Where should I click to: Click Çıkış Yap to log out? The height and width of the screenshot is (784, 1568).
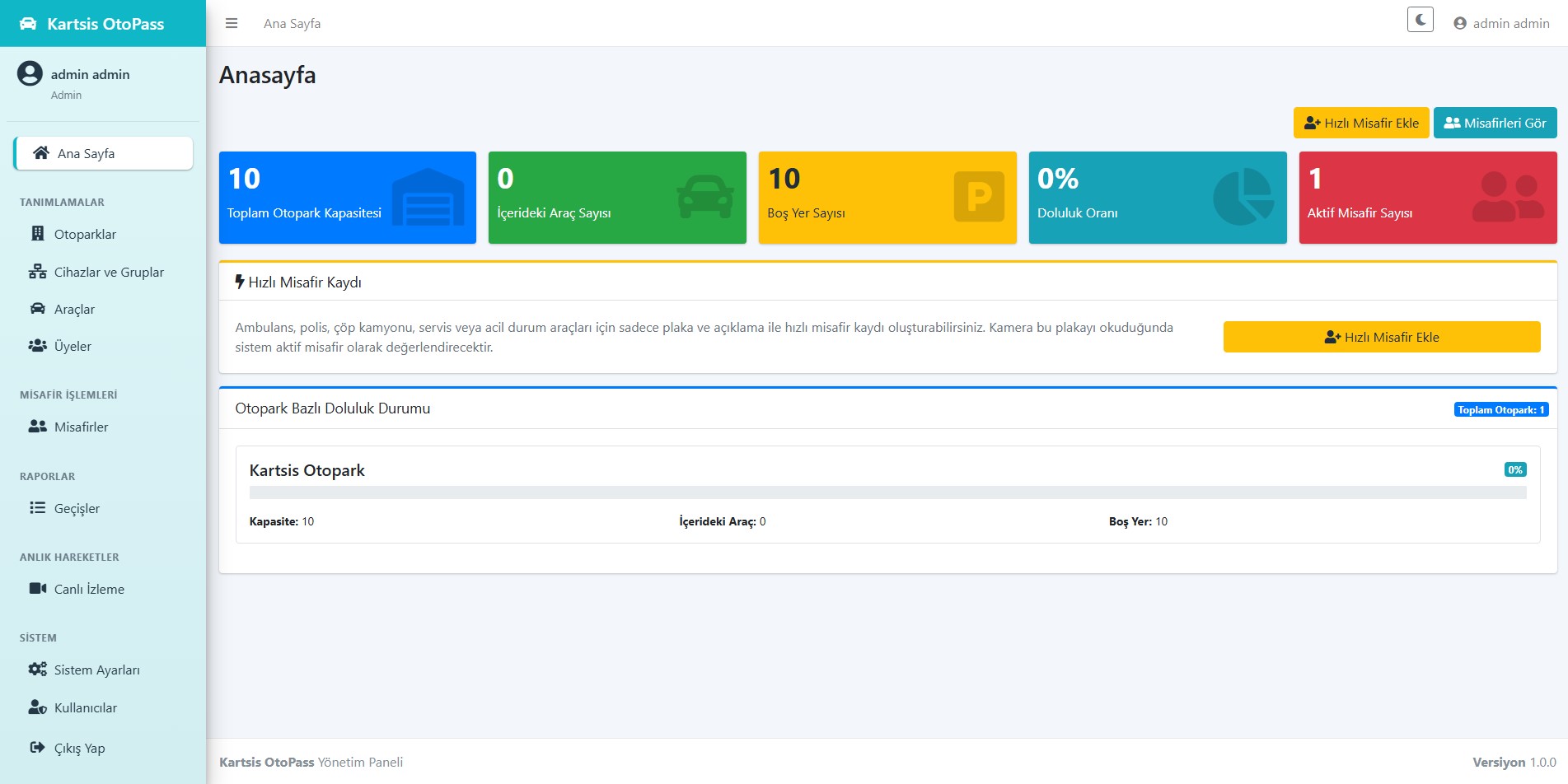[104, 748]
